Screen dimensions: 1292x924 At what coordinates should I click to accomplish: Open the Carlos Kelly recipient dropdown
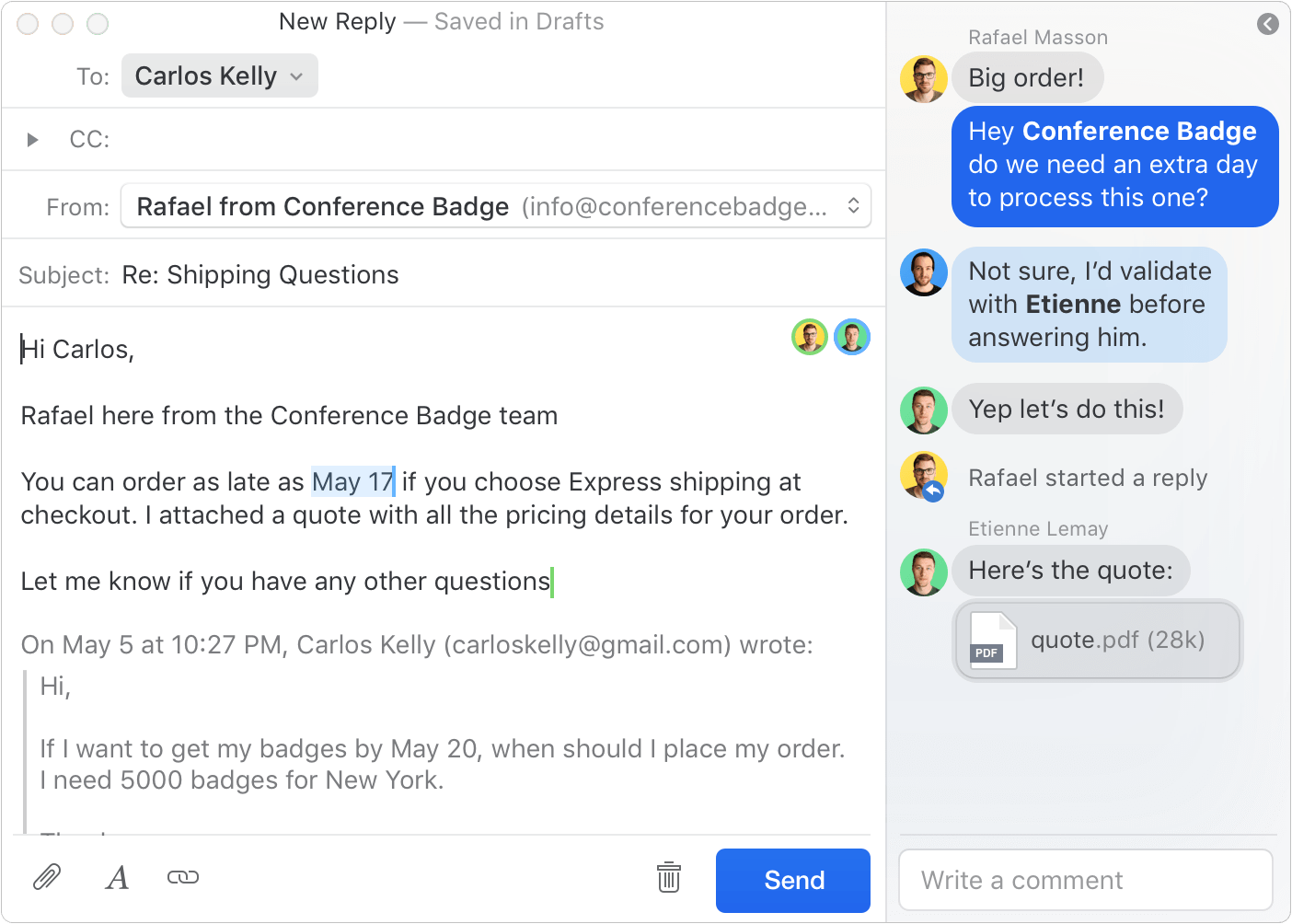click(x=220, y=75)
